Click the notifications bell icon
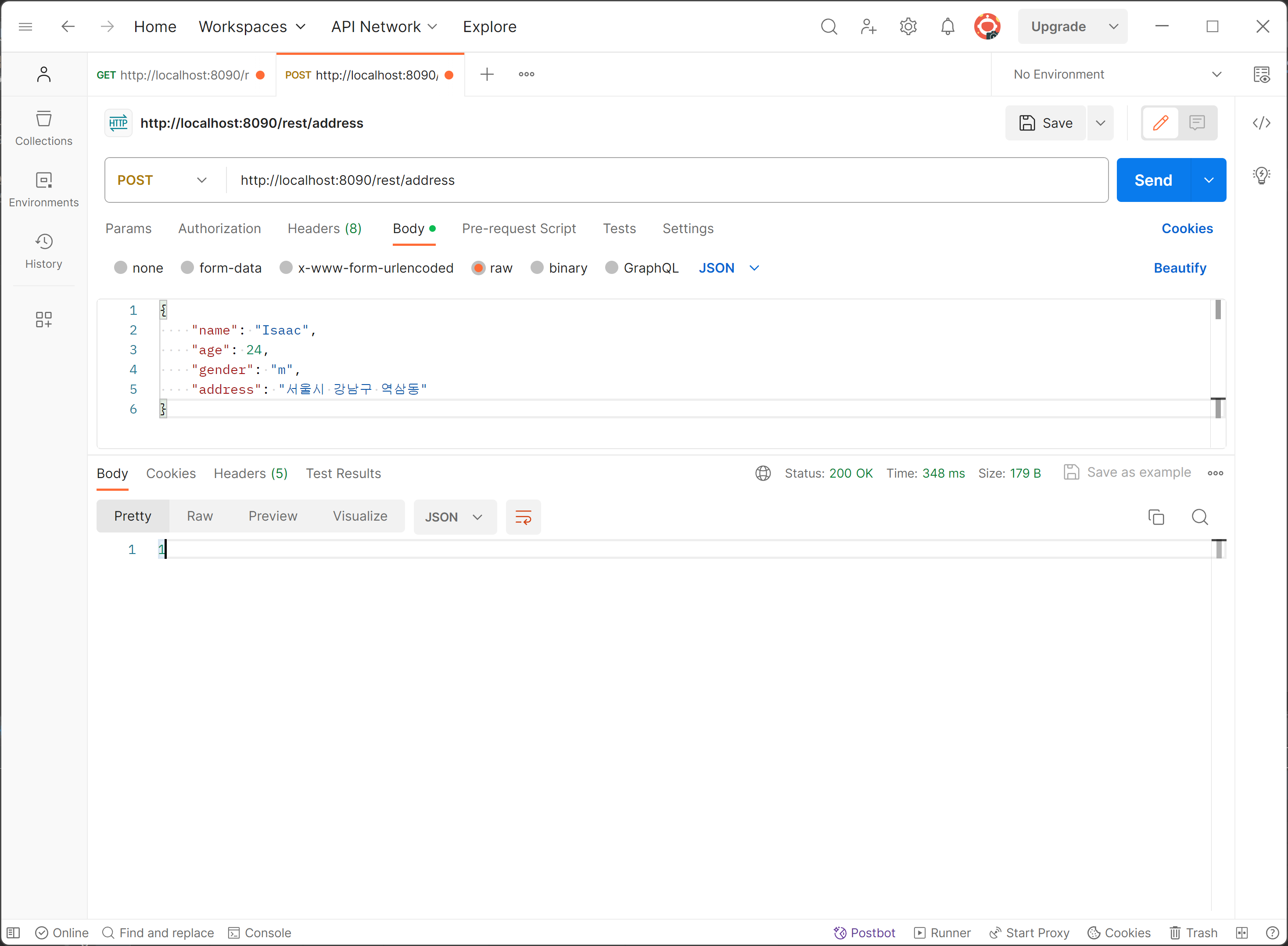Viewport: 1288px width, 946px height. coord(947,26)
